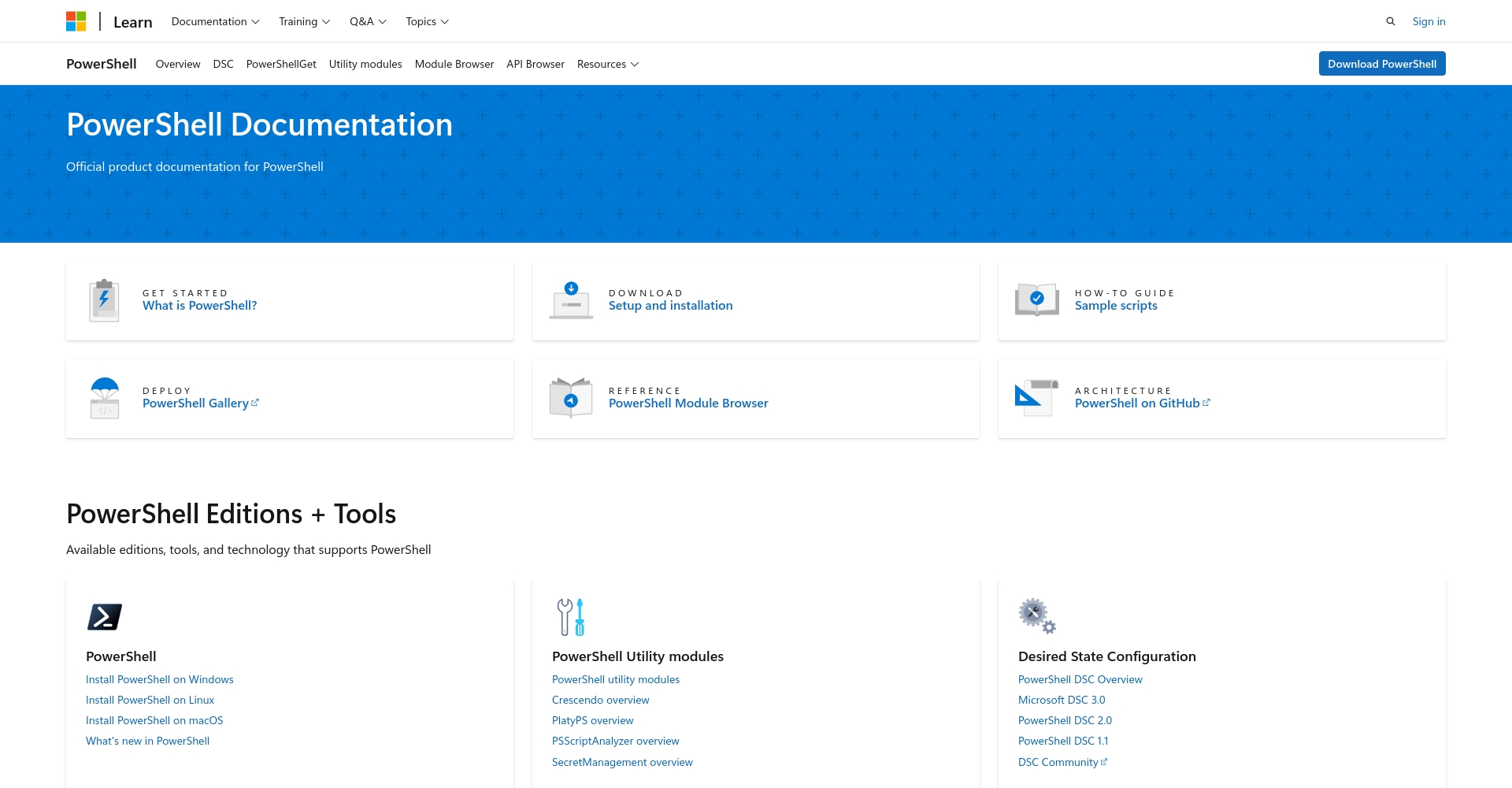Open Microsoft DSC 3.0 link
The image size is (1512, 788).
[1062, 700]
